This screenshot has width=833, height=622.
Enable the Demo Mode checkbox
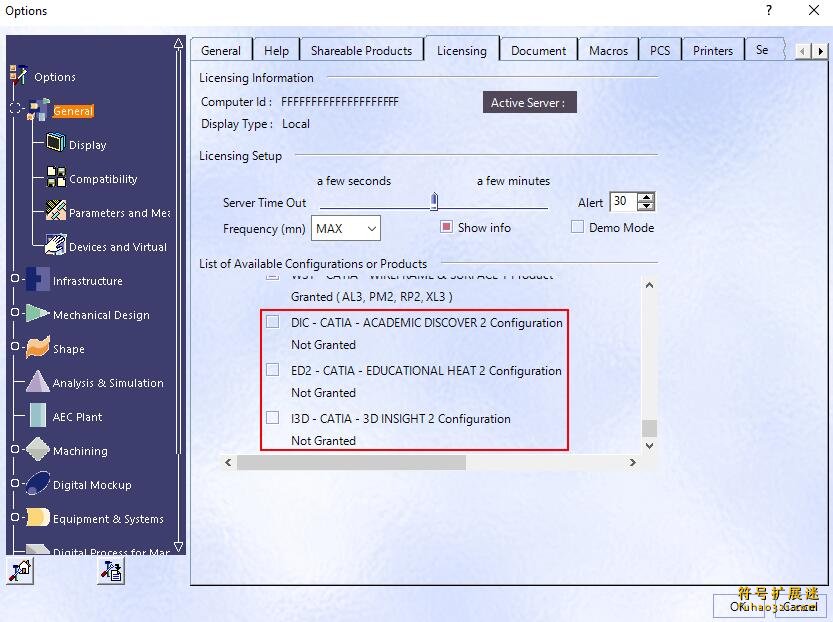[x=577, y=227]
